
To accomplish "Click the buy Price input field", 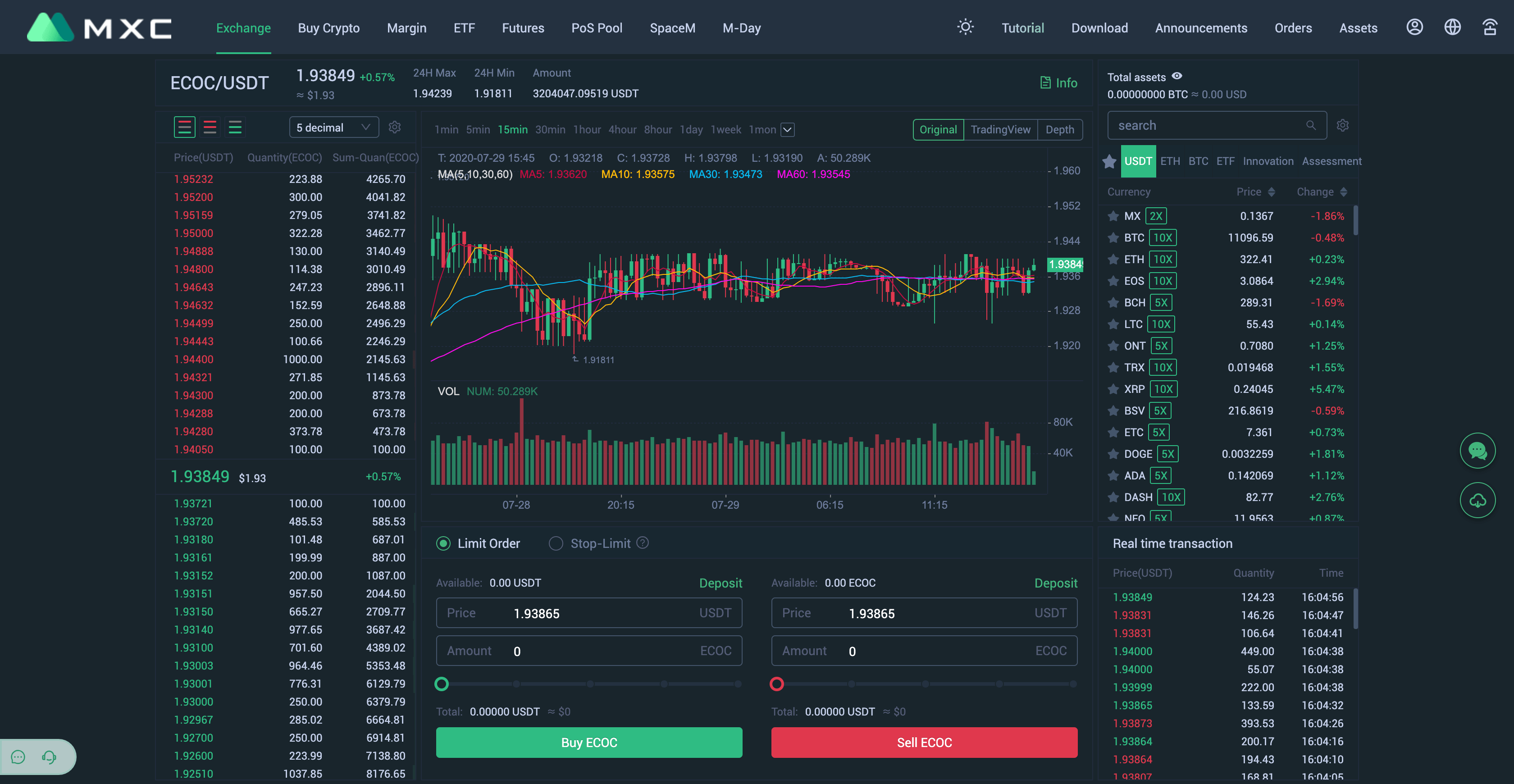I will [x=589, y=613].
